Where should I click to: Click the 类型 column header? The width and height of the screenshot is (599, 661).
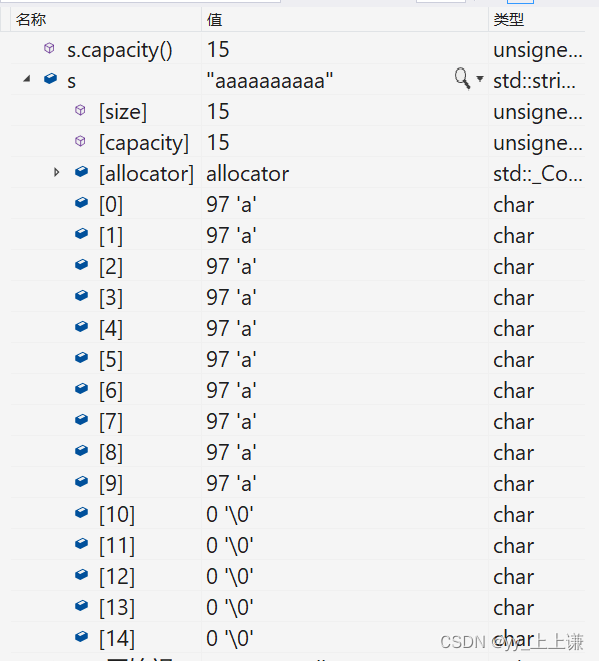(x=509, y=19)
